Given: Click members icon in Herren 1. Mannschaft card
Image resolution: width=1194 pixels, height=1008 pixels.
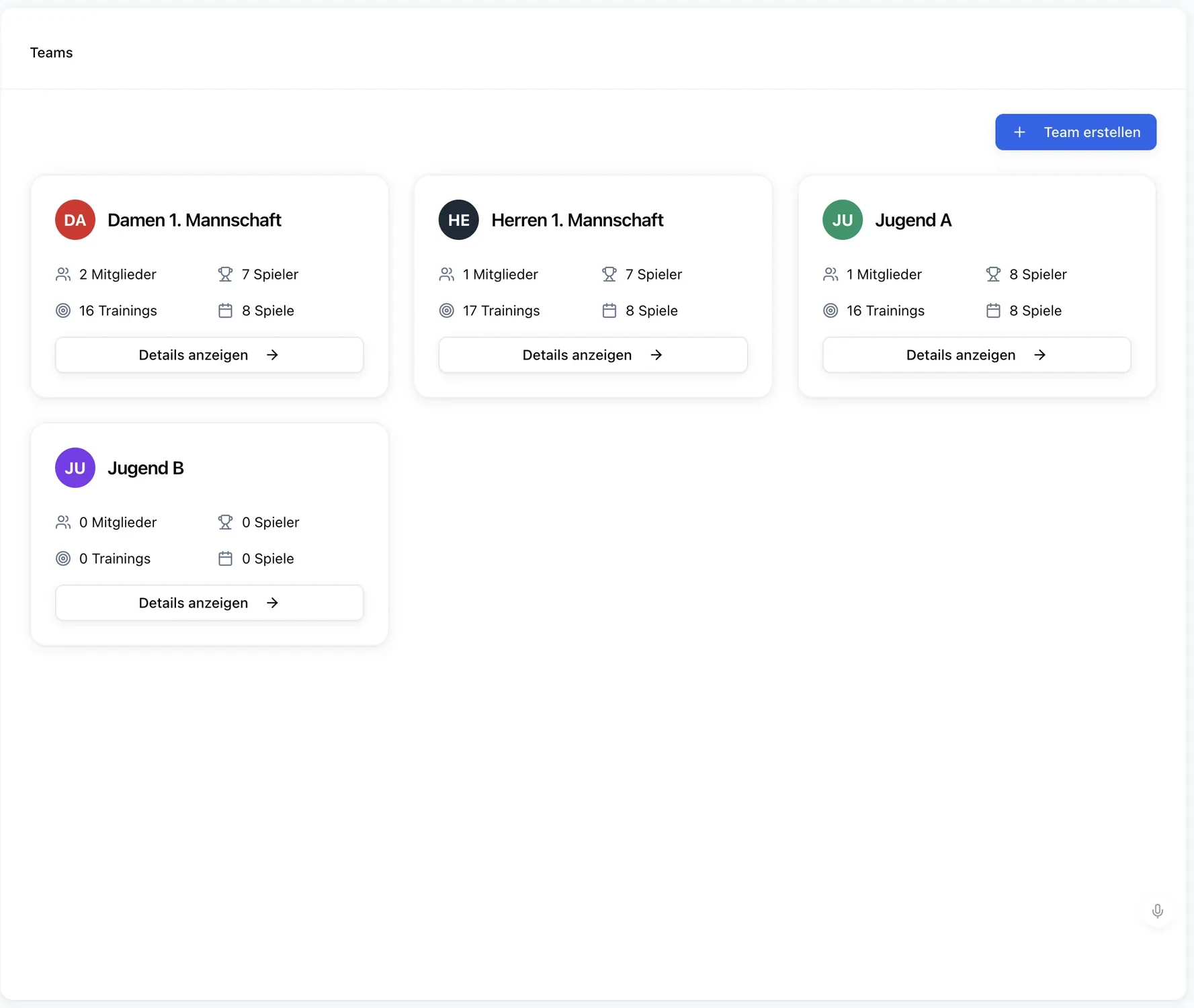Looking at the screenshot, I should (x=447, y=274).
